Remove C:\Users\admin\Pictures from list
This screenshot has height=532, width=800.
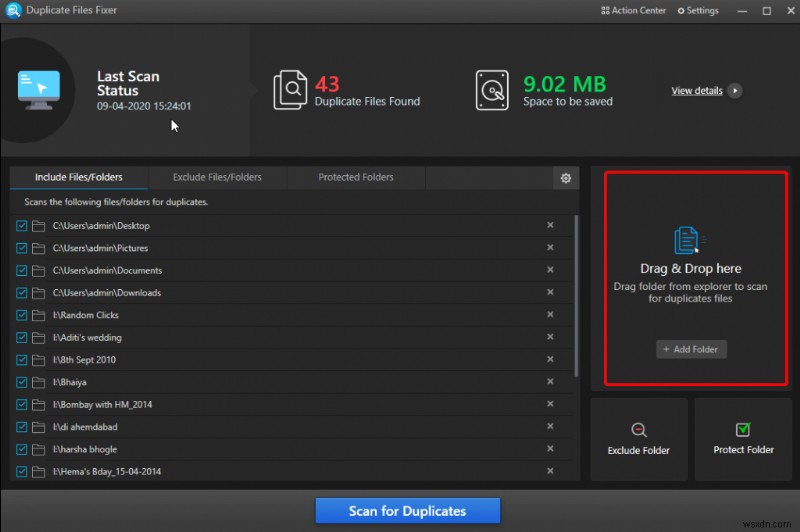550,247
